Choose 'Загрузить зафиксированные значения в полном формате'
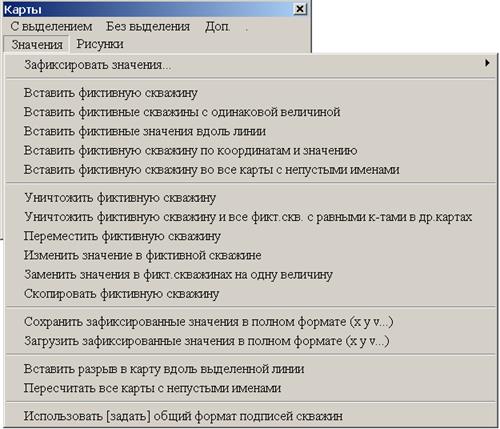This screenshot has height=429, width=500. pyautogui.click(x=251, y=341)
